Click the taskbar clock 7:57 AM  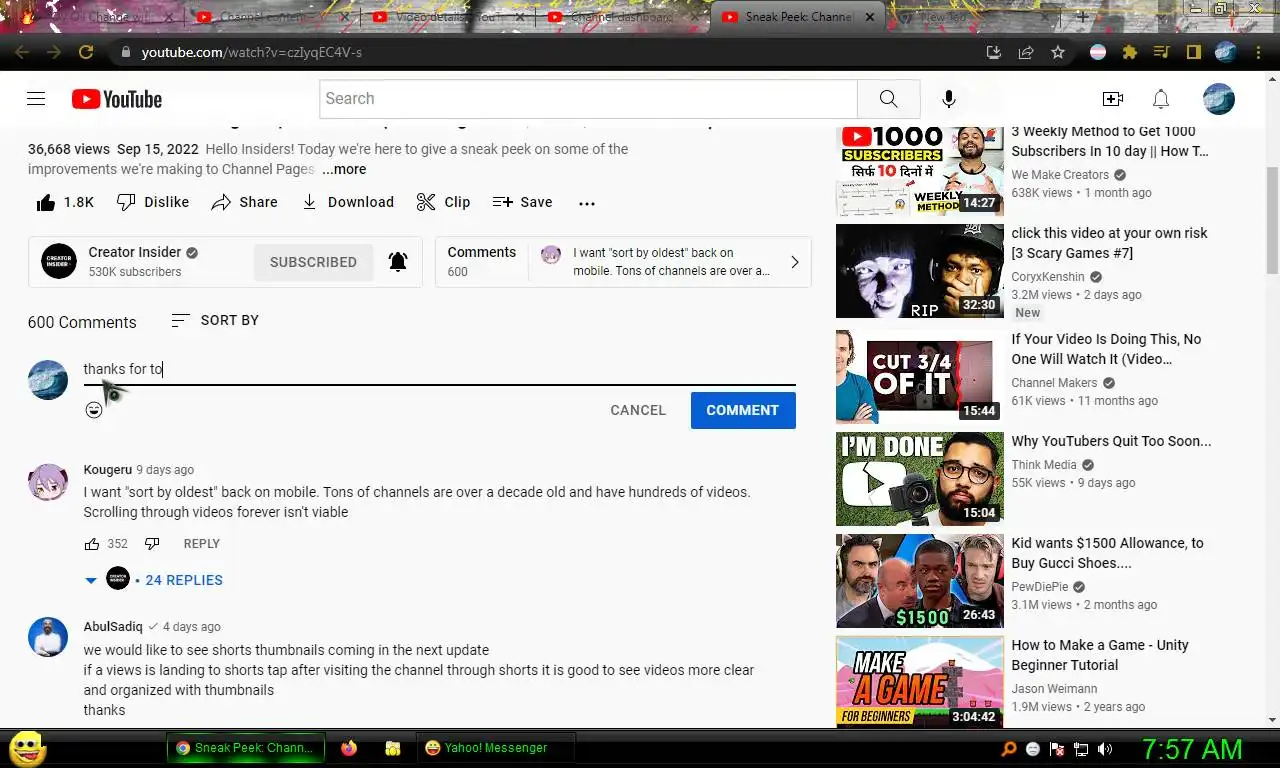[1192, 749]
